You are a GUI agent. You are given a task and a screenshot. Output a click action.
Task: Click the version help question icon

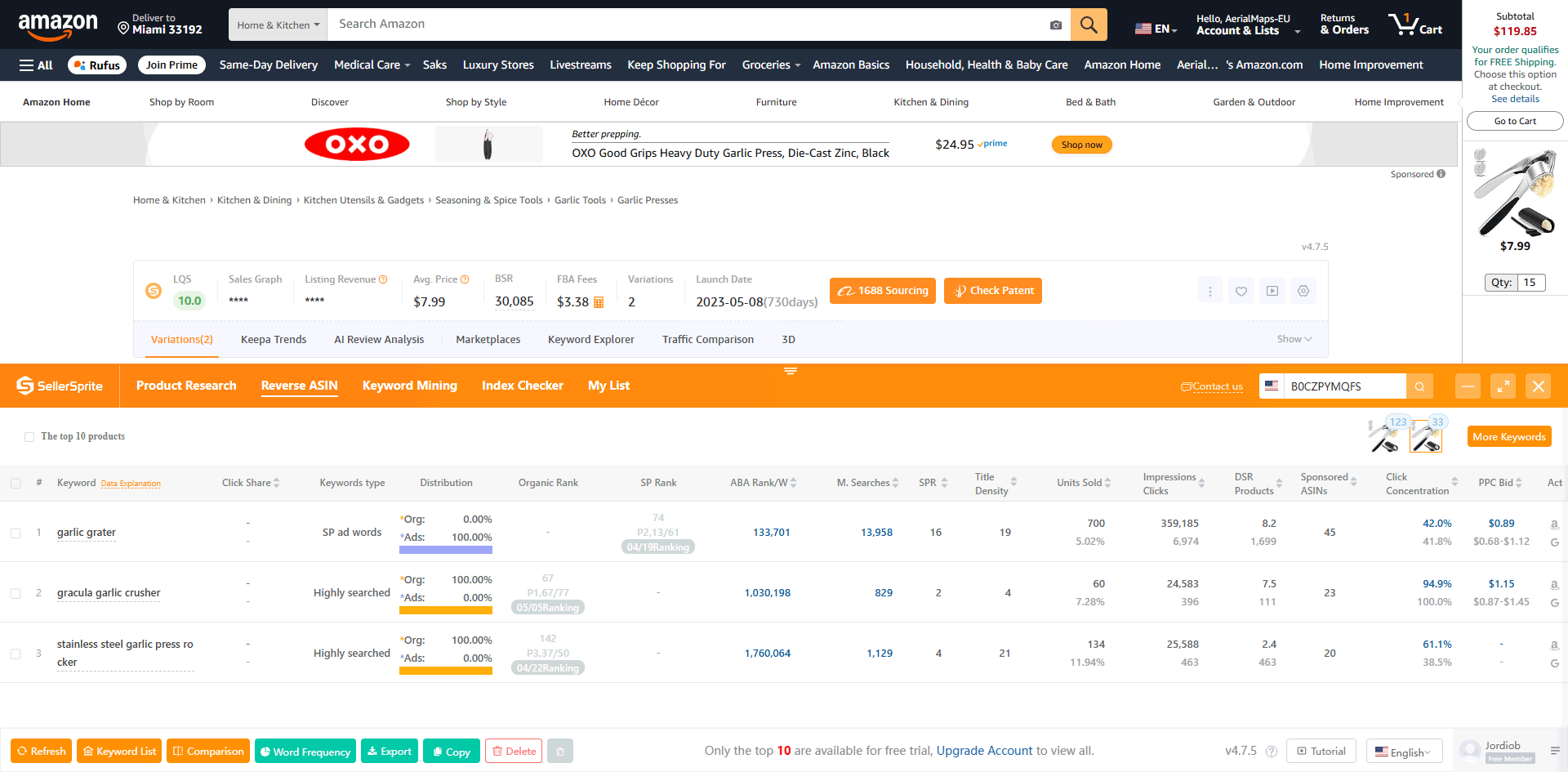point(1272,751)
